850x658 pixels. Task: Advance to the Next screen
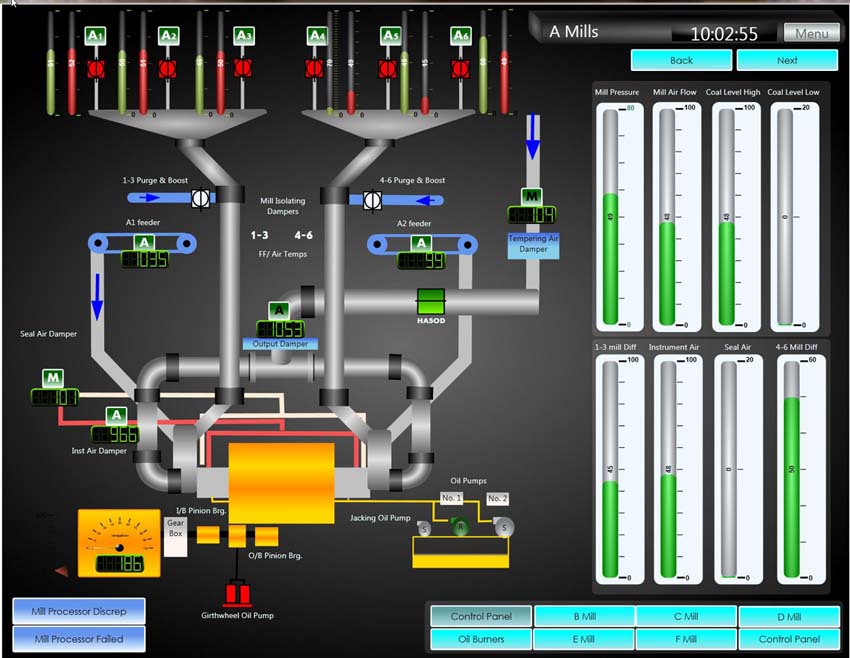click(x=787, y=60)
